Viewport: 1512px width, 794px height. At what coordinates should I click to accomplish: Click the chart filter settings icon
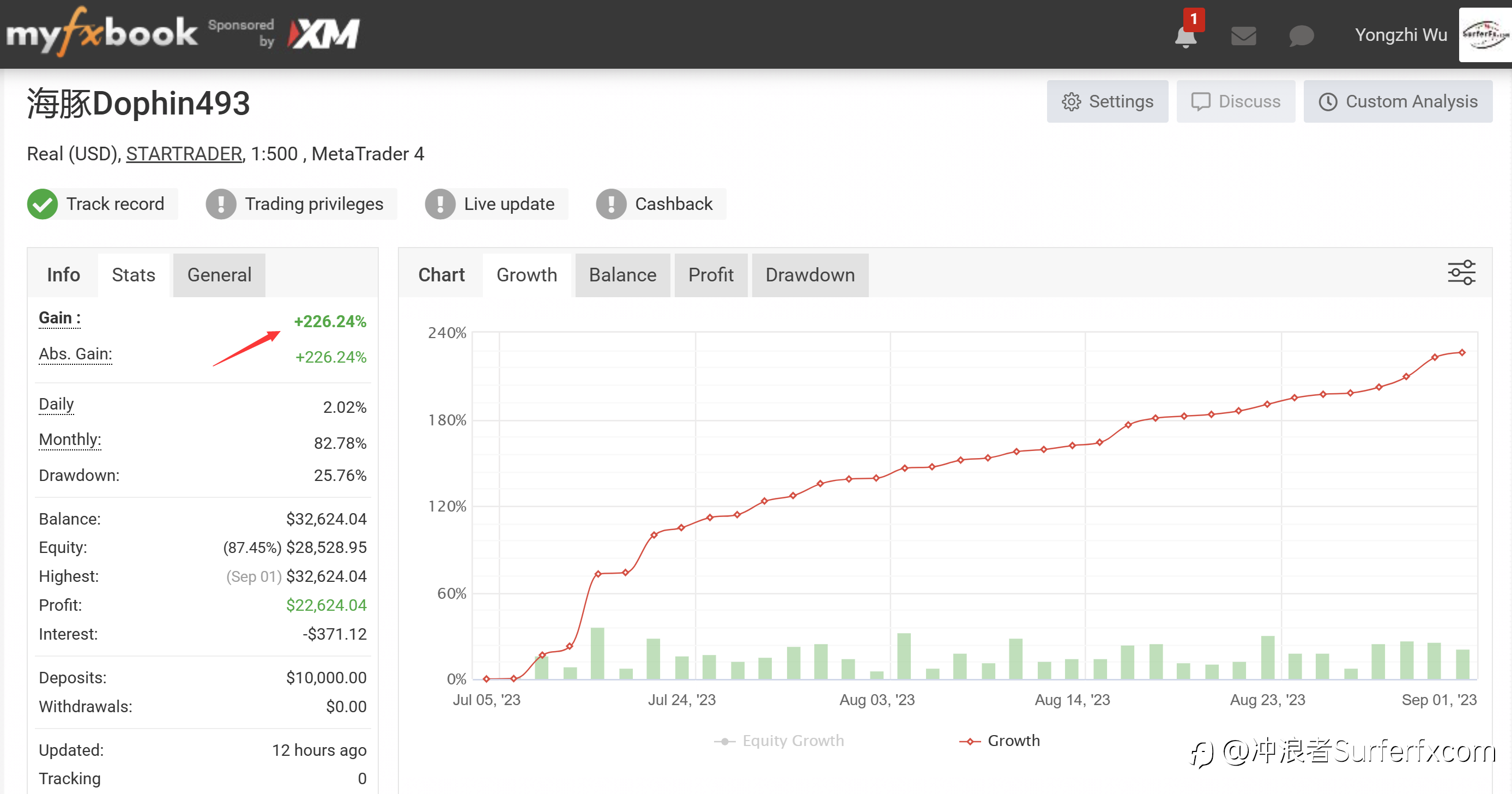[x=1461, y=273]
